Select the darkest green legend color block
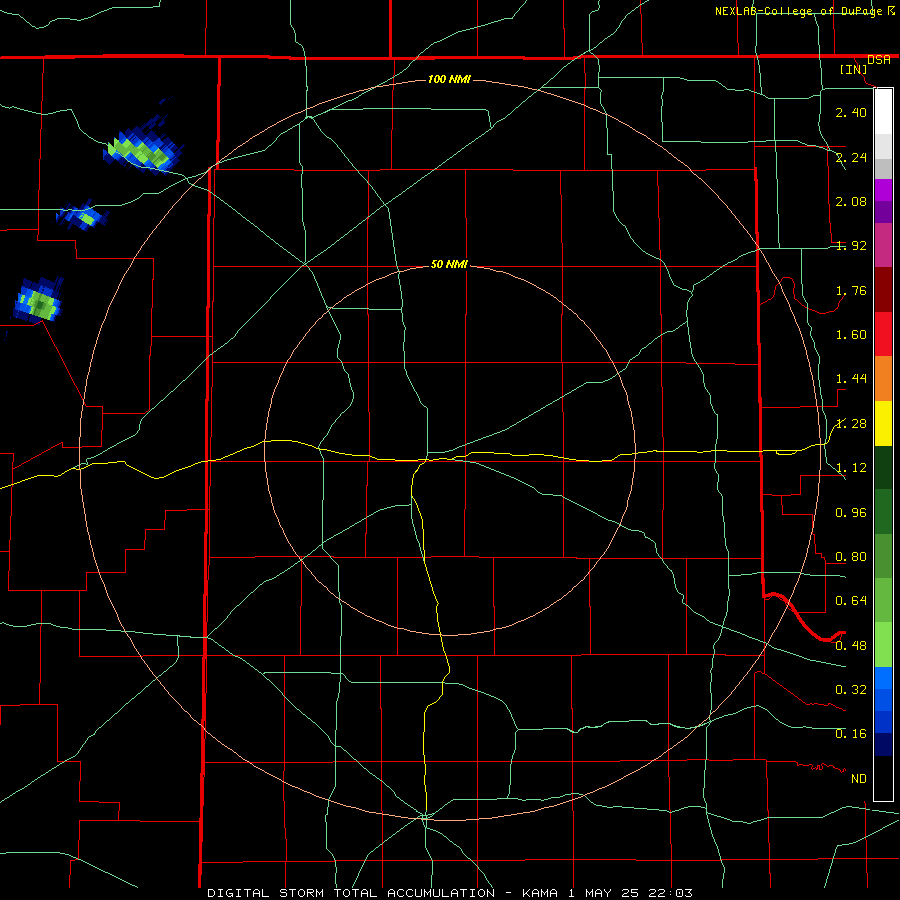The width and height of the screenshot is (900, 900). pyautogui.click(x=883, y=467)
